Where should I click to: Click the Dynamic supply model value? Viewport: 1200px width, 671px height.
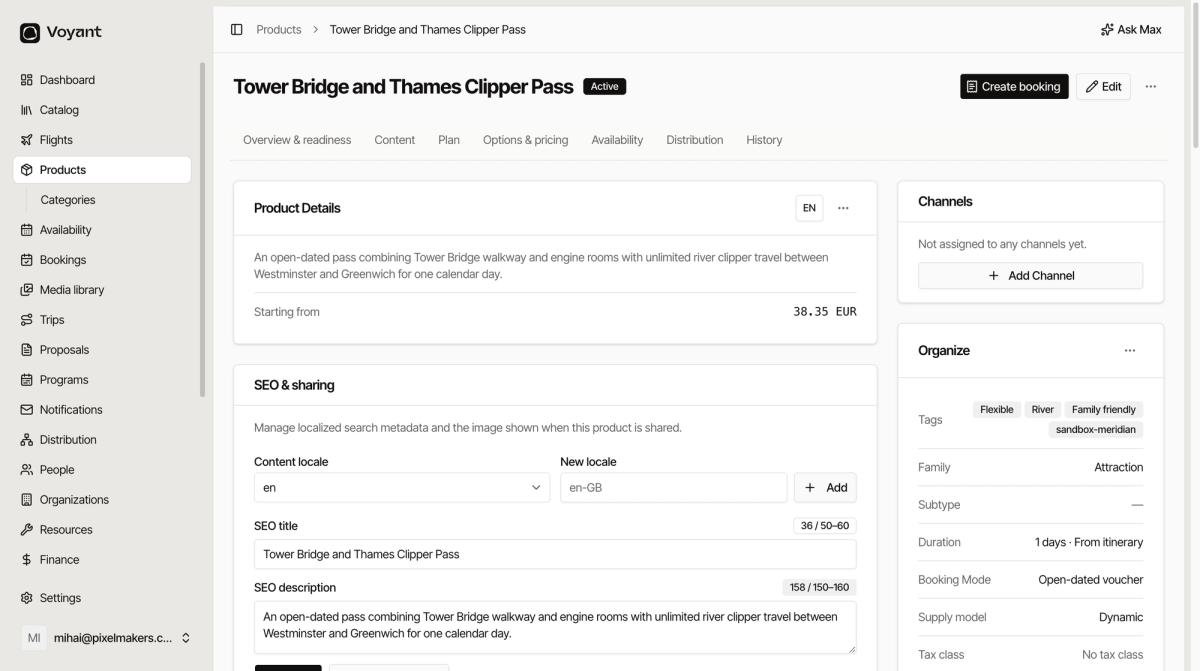click(x=1121, y=618)
